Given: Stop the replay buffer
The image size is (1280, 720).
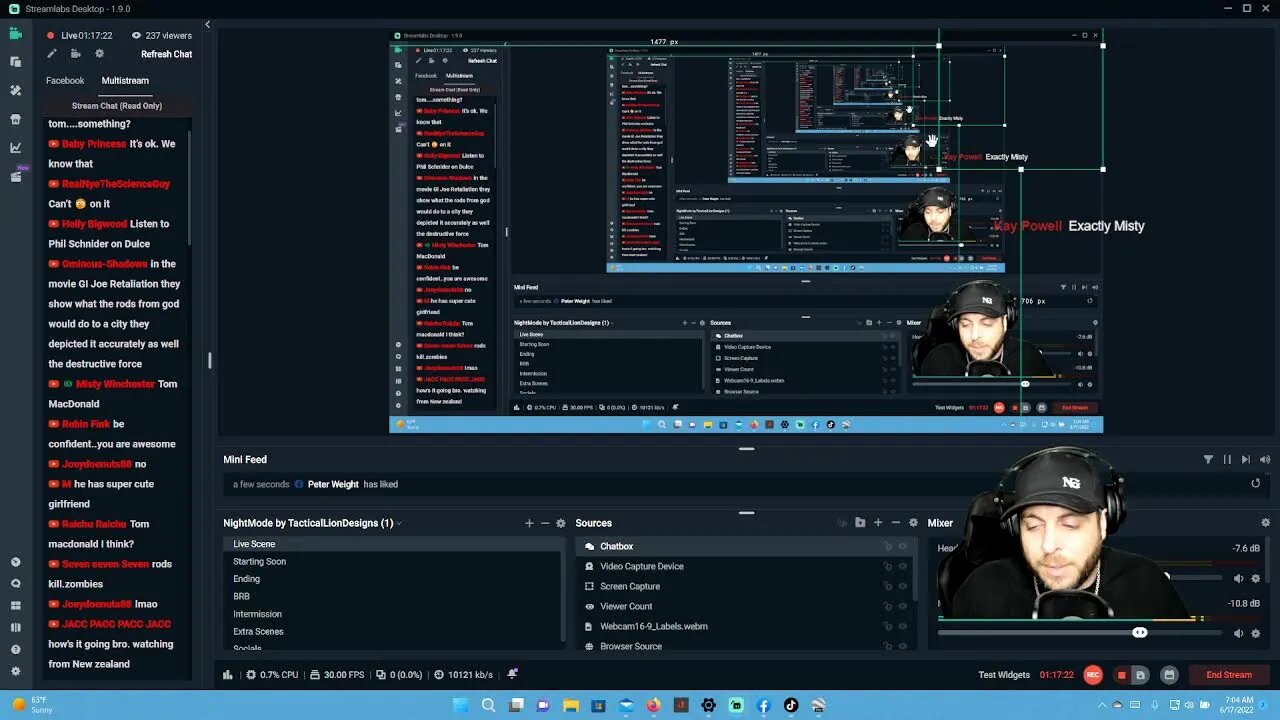Looking at the screenshot, I should [x=1122, y=675].
